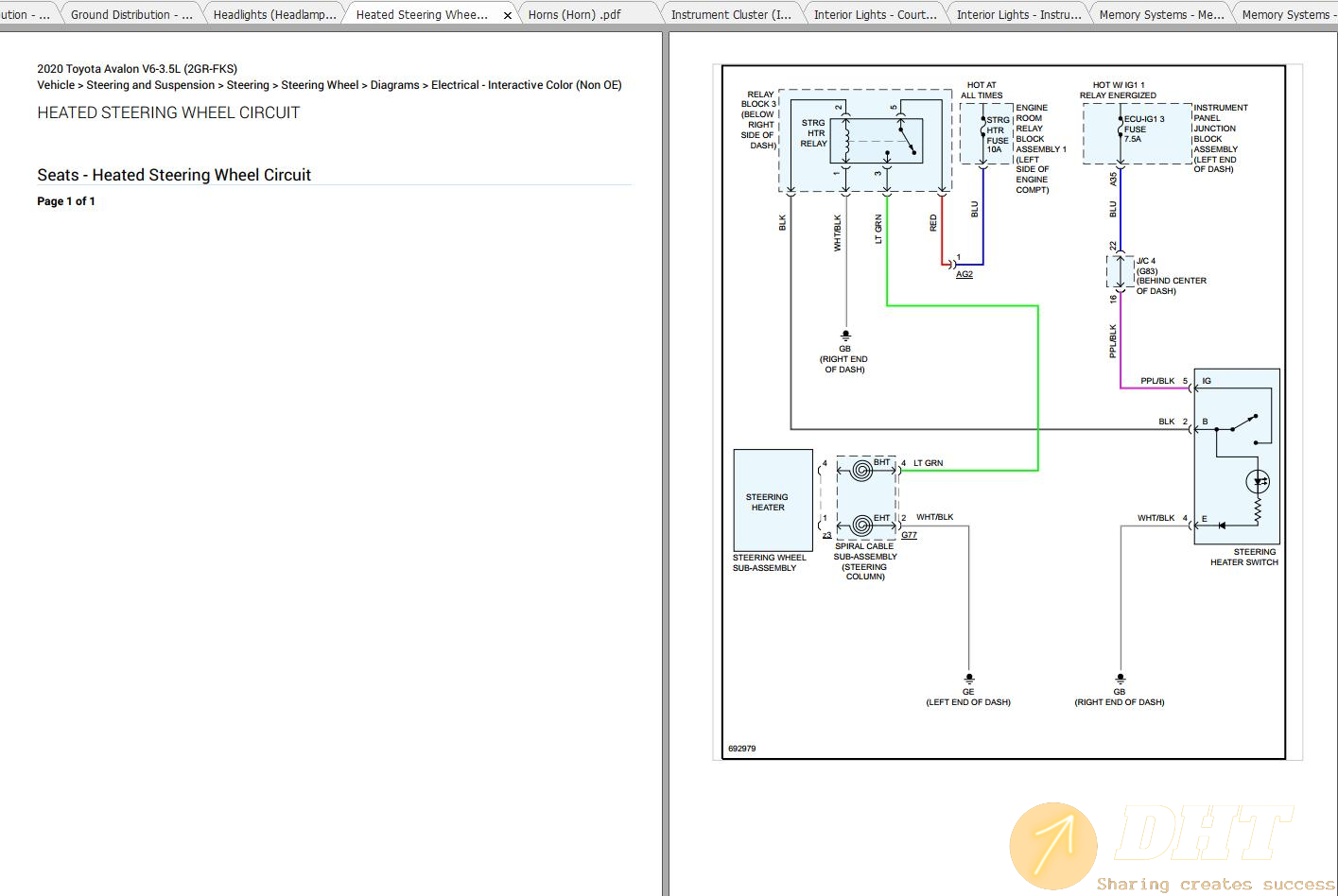Viewport: 1338px width, 896px height.
Task: Click the GB ground symbol below the relay
Action: pos(845,336)
